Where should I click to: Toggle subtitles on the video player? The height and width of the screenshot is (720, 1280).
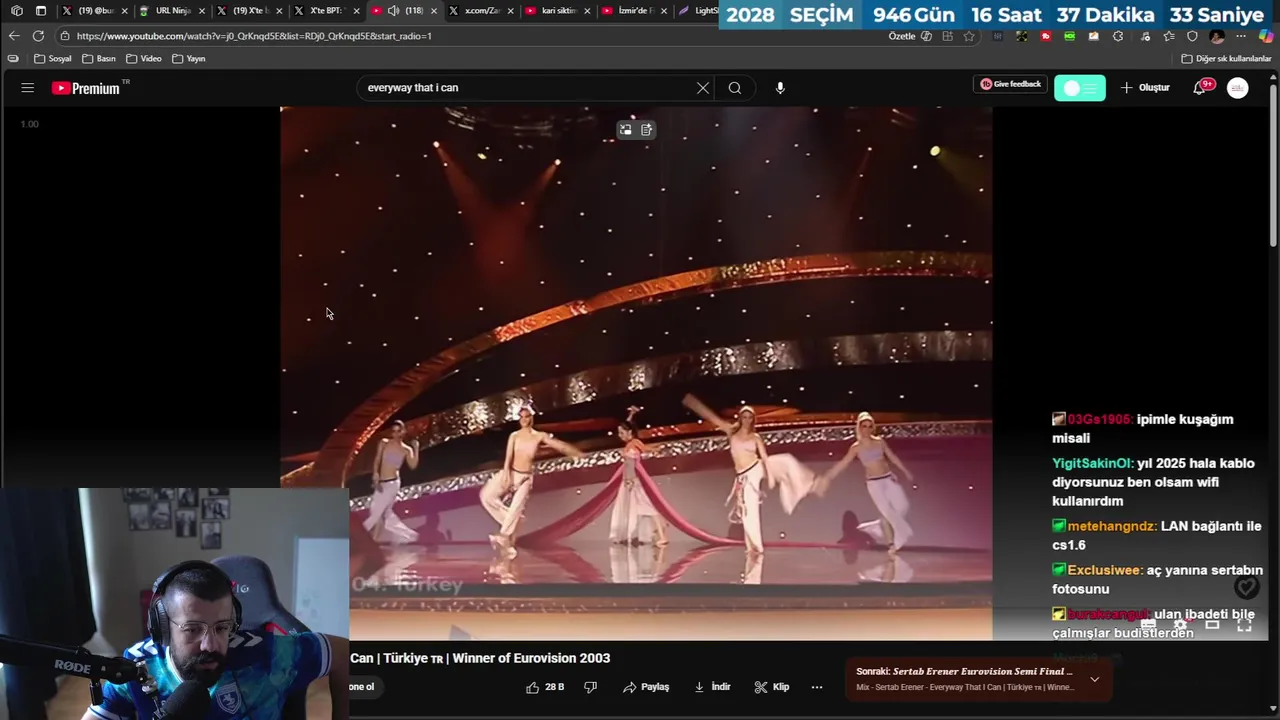point(1148,625)
